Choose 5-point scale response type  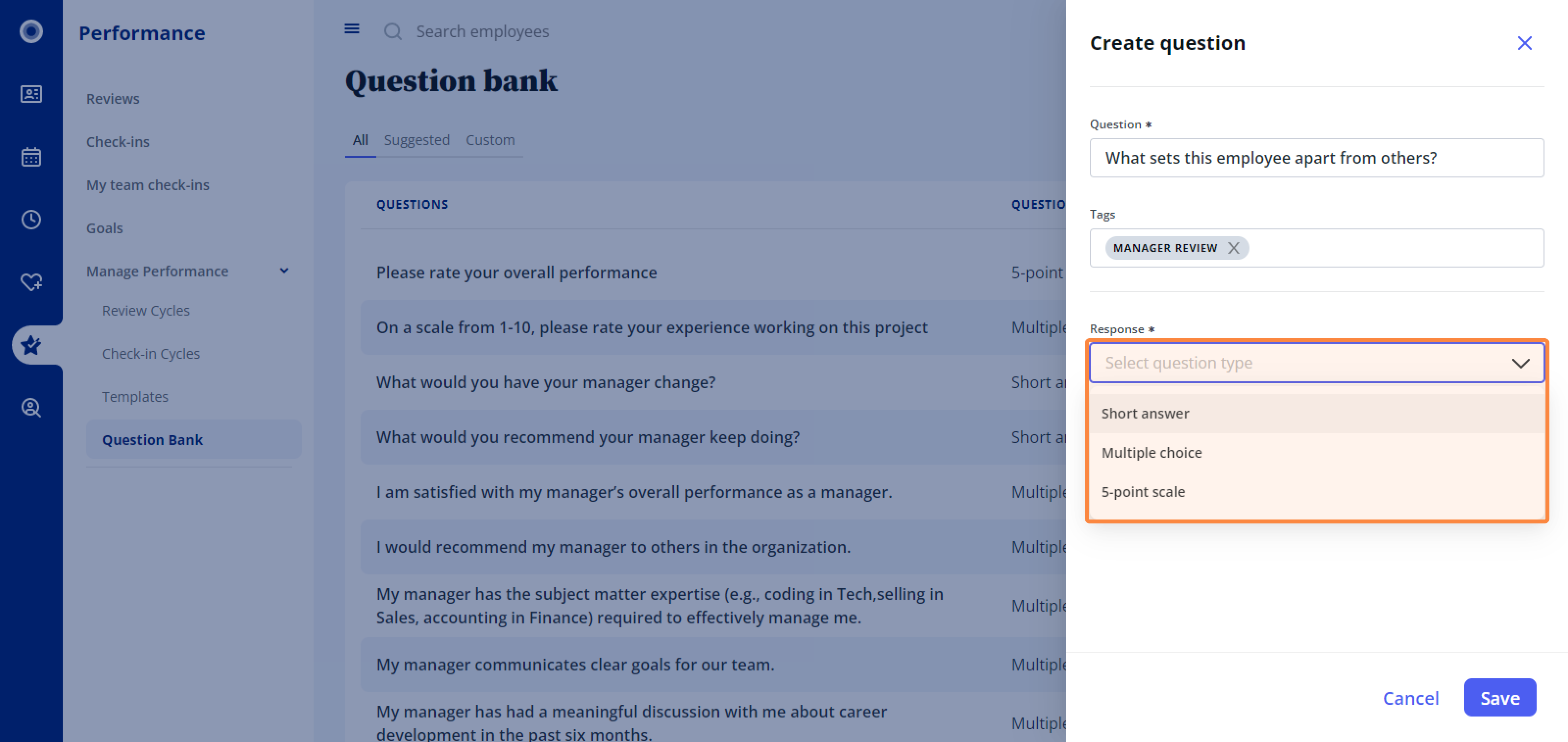pyautogui.click(x=1317, y=491)
